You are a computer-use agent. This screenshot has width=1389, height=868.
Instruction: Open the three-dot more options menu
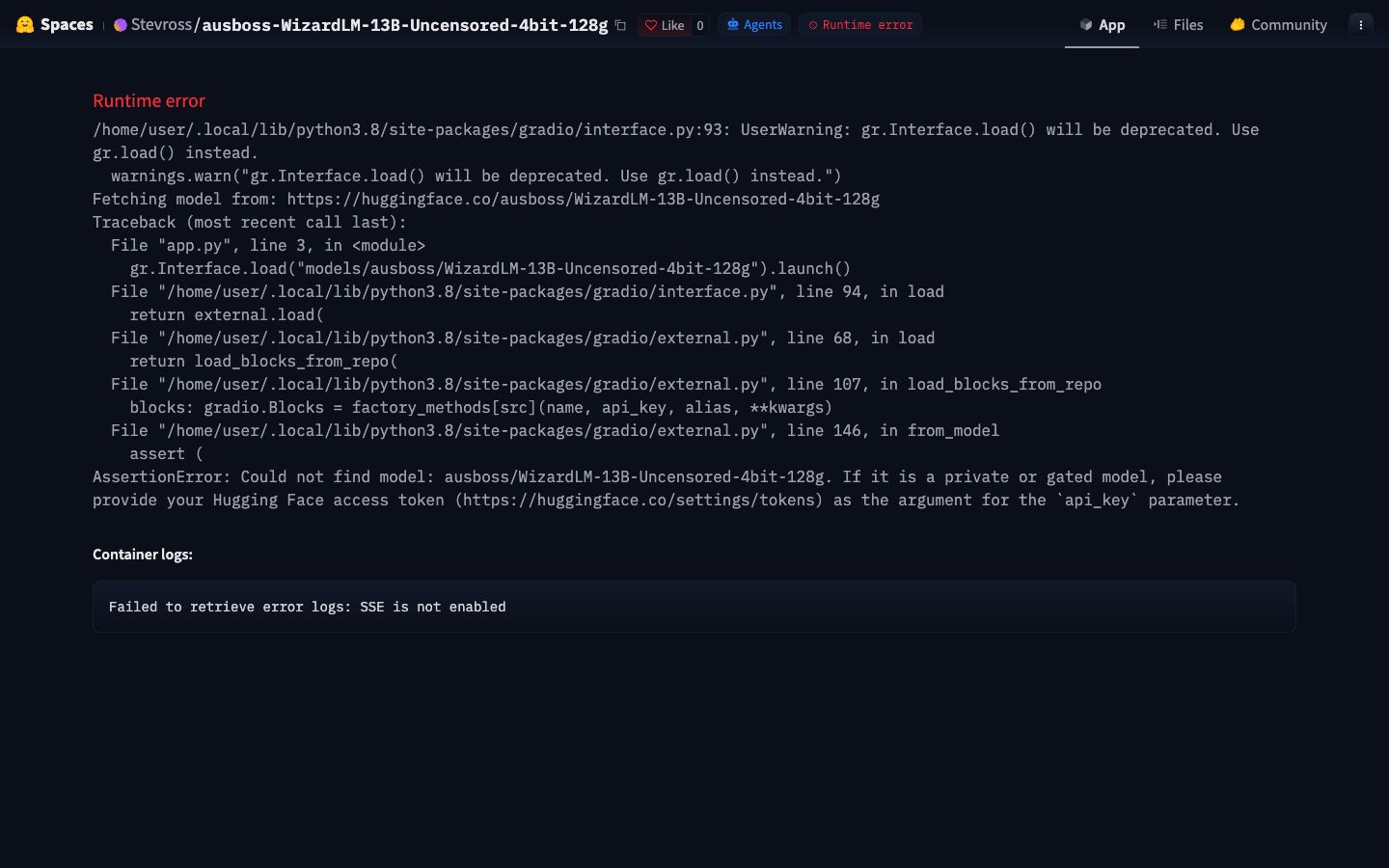[1361, 24]
